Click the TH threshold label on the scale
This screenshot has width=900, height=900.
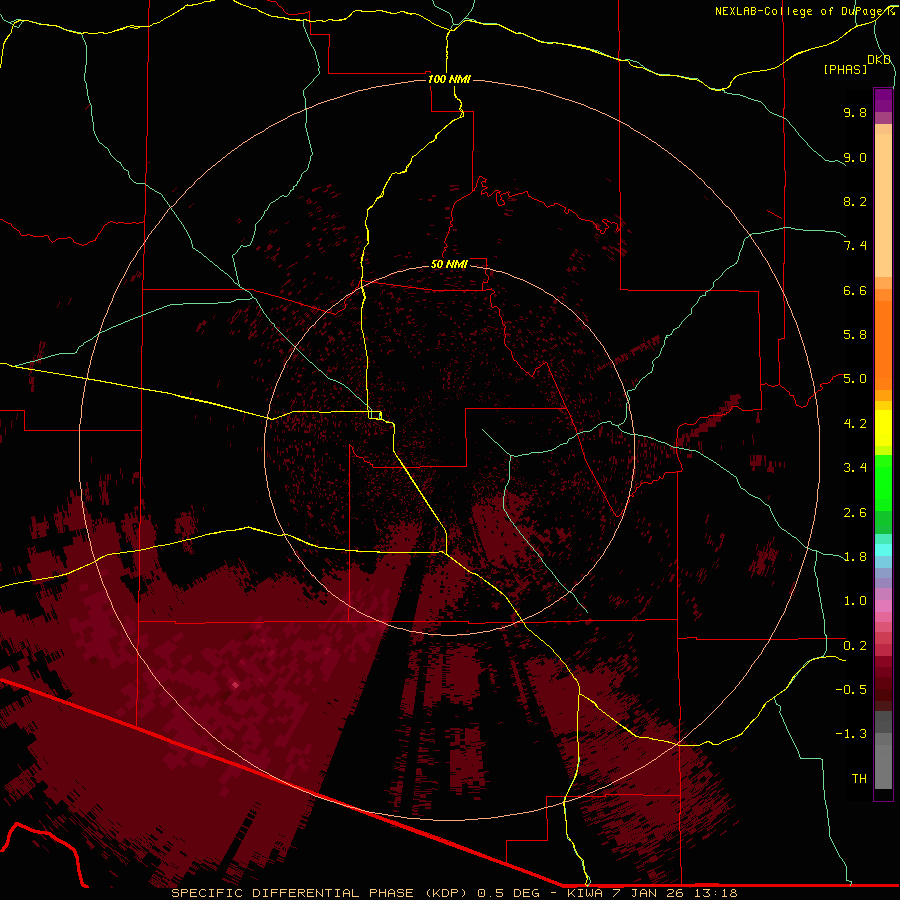coord(859,779)
